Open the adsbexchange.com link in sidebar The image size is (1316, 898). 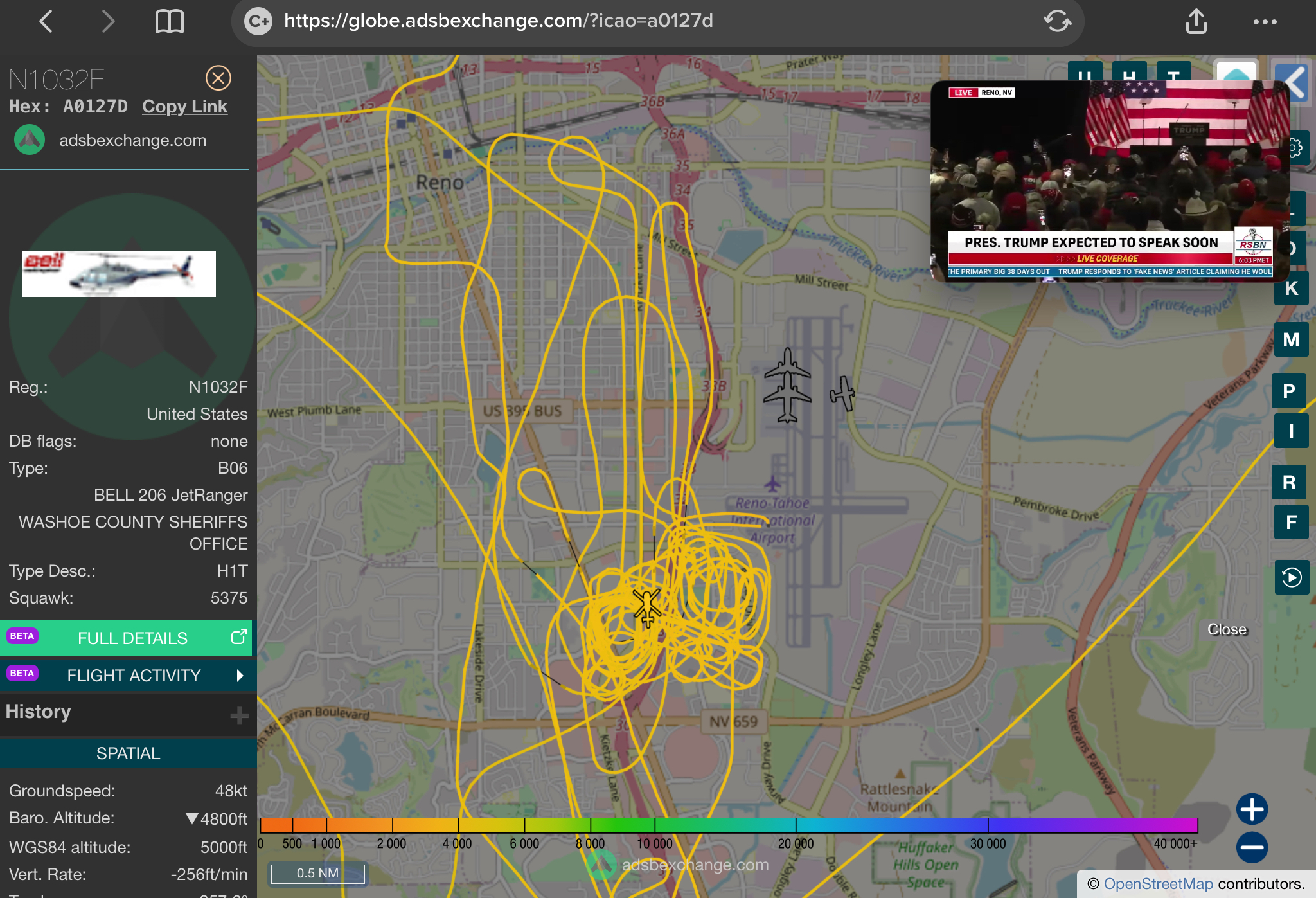(132, 140)
